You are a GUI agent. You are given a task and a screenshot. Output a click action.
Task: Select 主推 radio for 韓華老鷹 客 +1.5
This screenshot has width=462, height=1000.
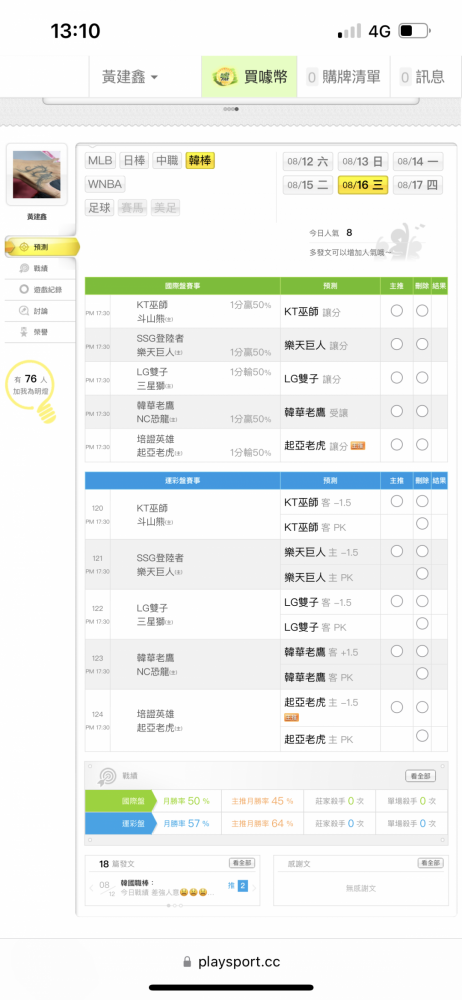397,651
